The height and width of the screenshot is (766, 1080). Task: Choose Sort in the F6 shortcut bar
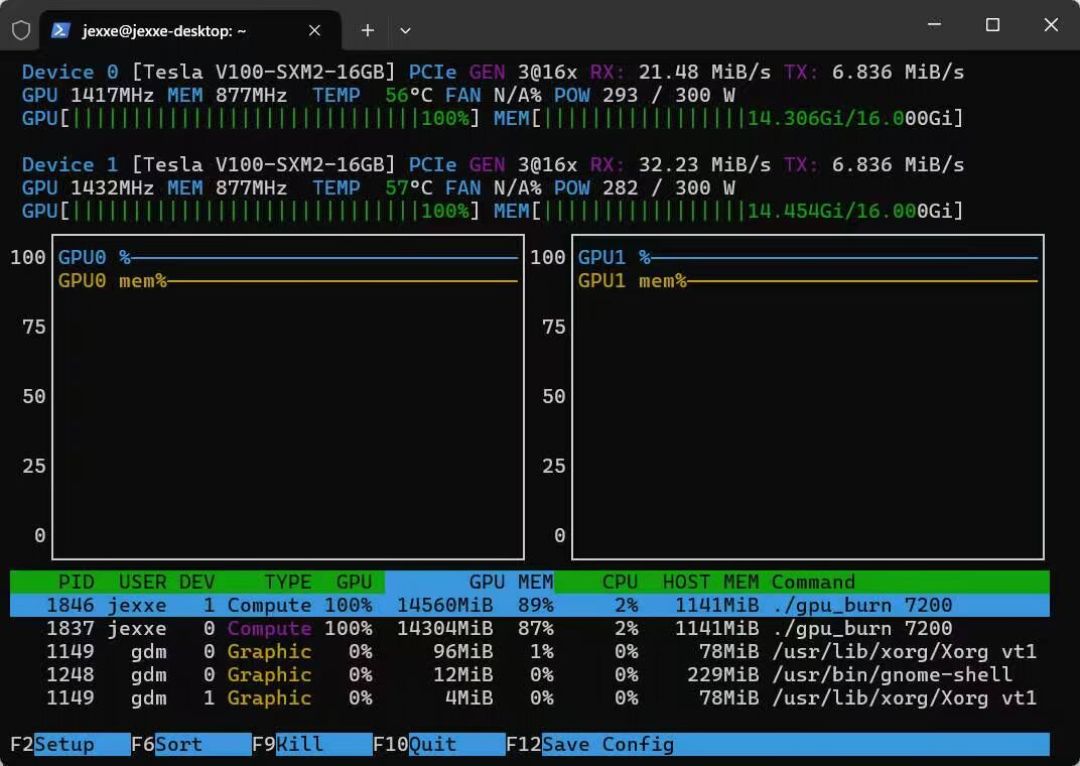(202, 744)
